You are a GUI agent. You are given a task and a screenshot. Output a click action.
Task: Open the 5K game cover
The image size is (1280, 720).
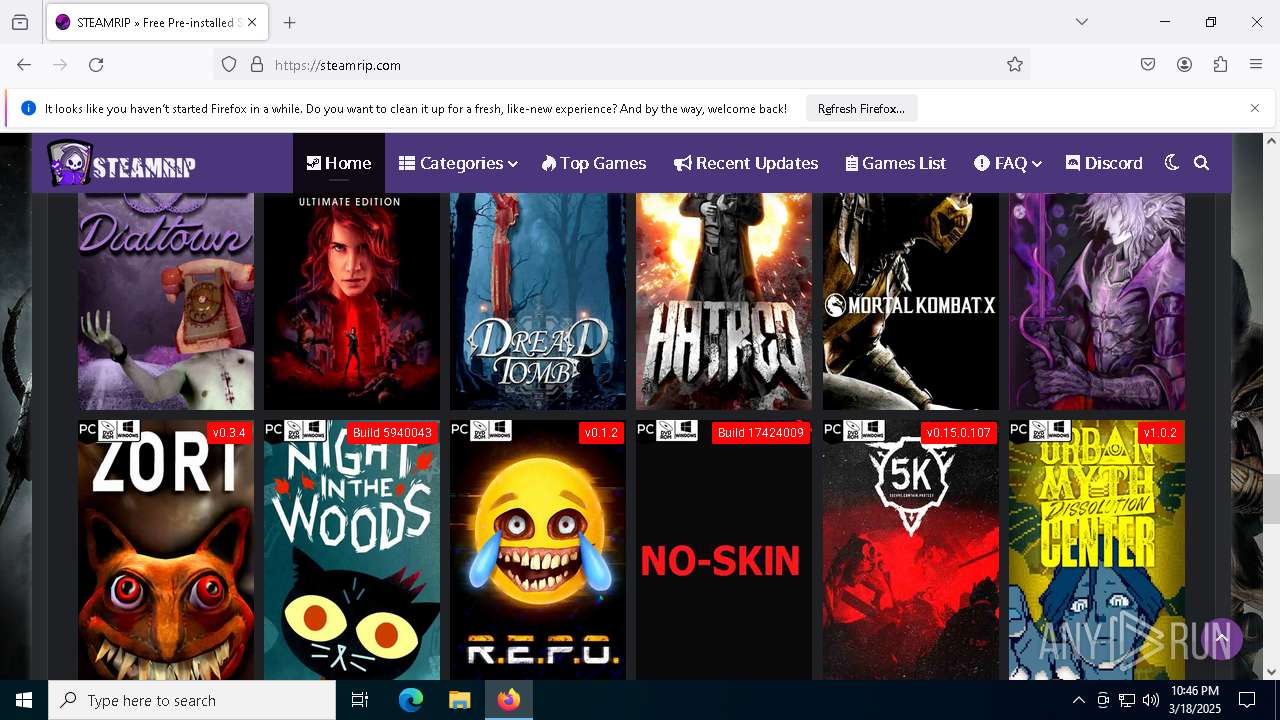pos(910,550)
